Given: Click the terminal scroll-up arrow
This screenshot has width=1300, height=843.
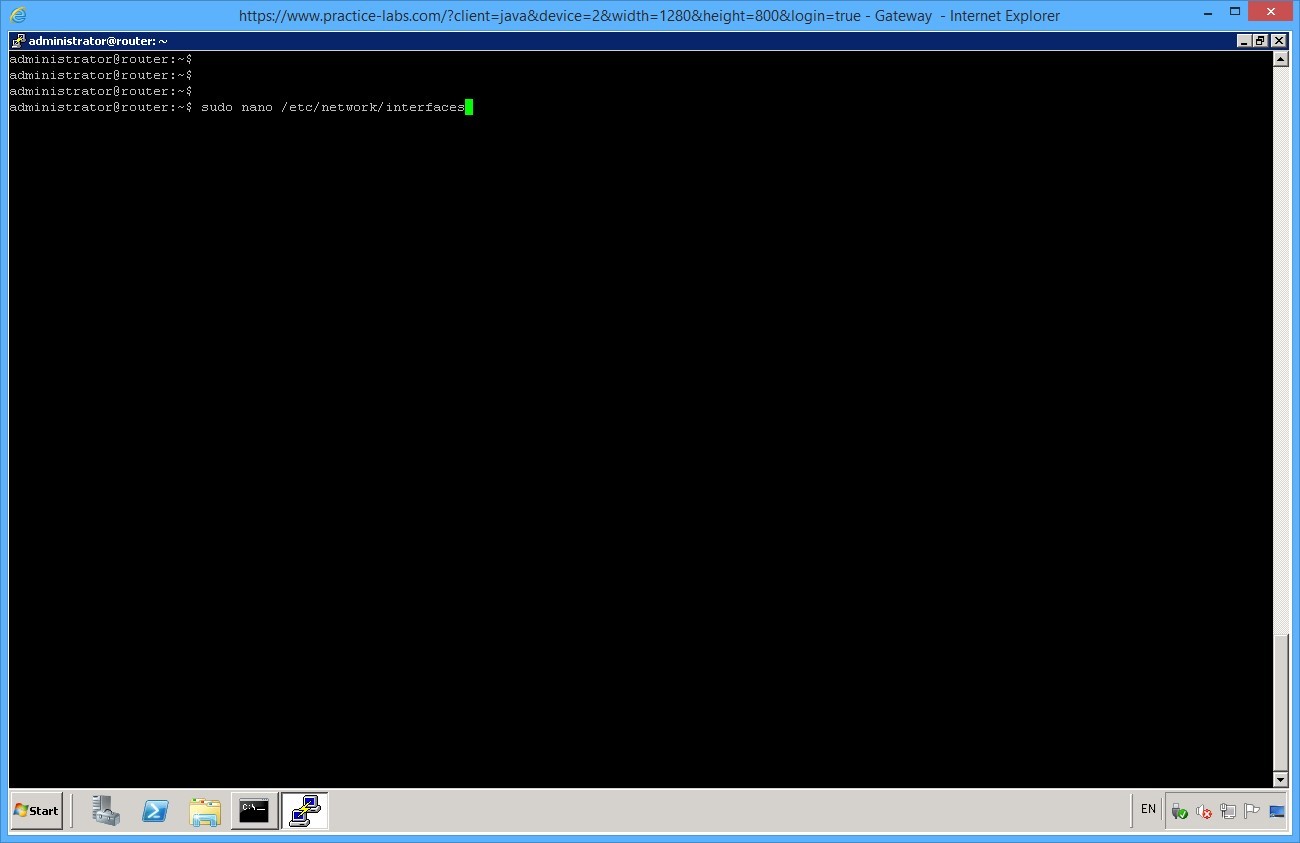Looking at the screenshot, I should (x=1282, y=57).
